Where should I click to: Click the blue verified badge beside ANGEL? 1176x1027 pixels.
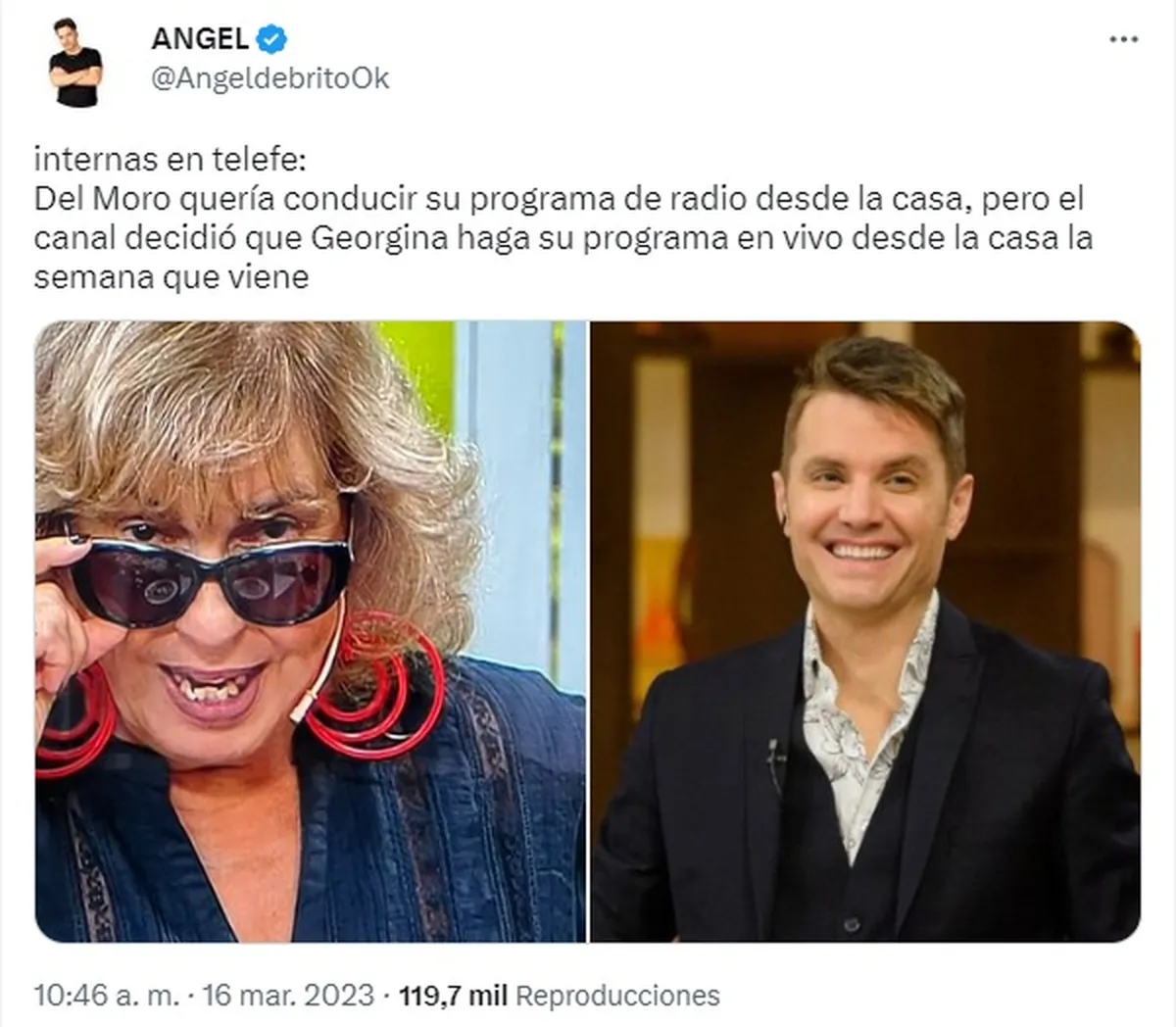pyautogui.click(x=271, y=38)
